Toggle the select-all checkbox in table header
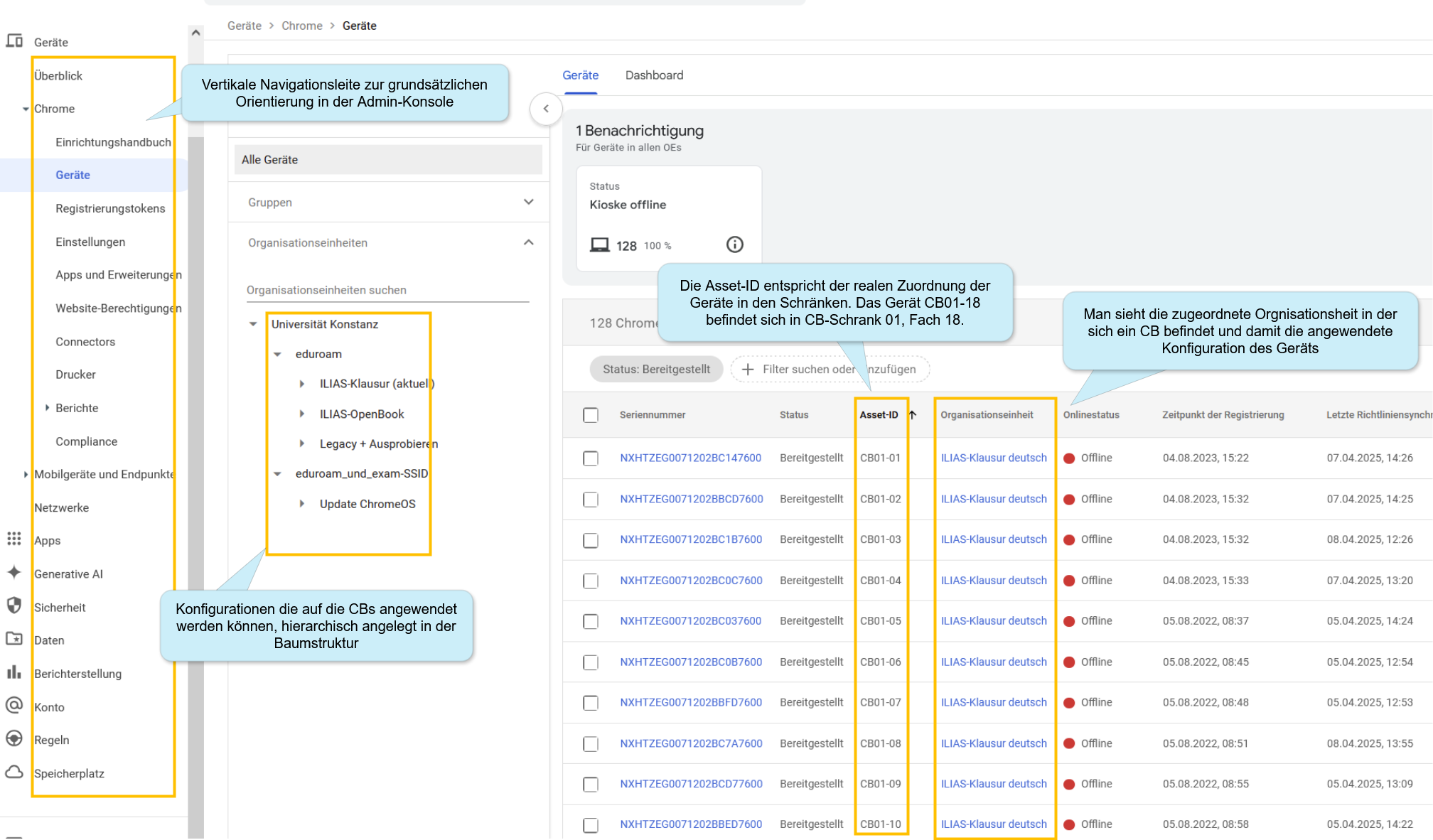Viewport: 1433px width, 840px height. point(591,415)
